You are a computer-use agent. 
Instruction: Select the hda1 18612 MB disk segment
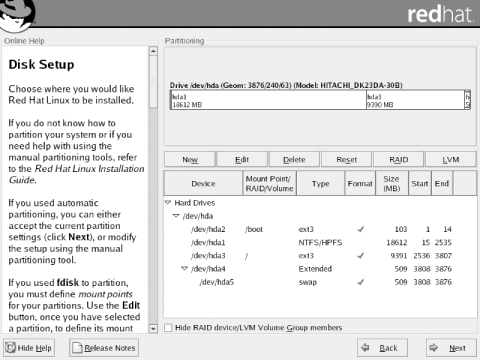tap(268, 100)
